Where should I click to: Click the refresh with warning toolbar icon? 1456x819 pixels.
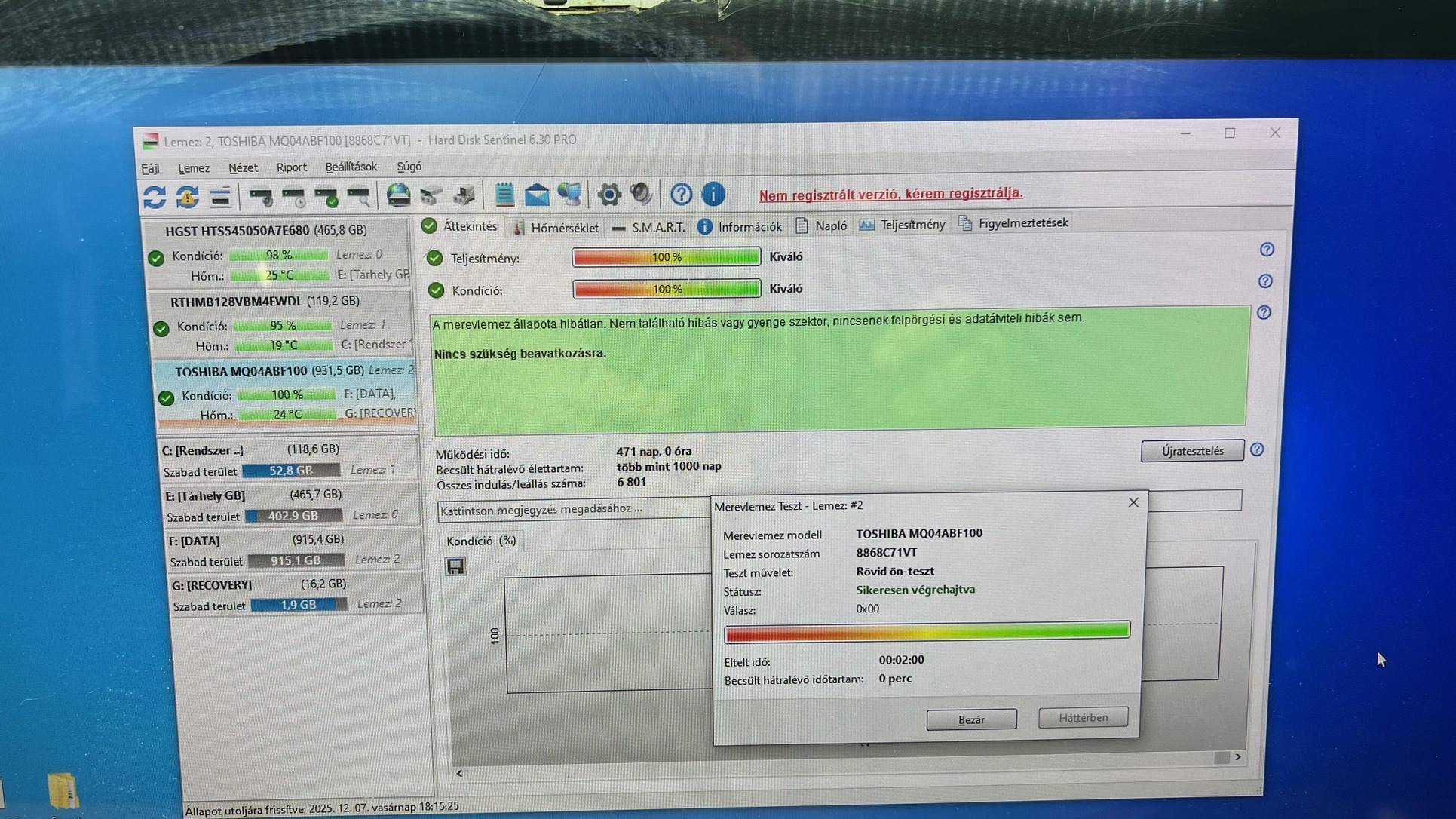tap(187, 197)
